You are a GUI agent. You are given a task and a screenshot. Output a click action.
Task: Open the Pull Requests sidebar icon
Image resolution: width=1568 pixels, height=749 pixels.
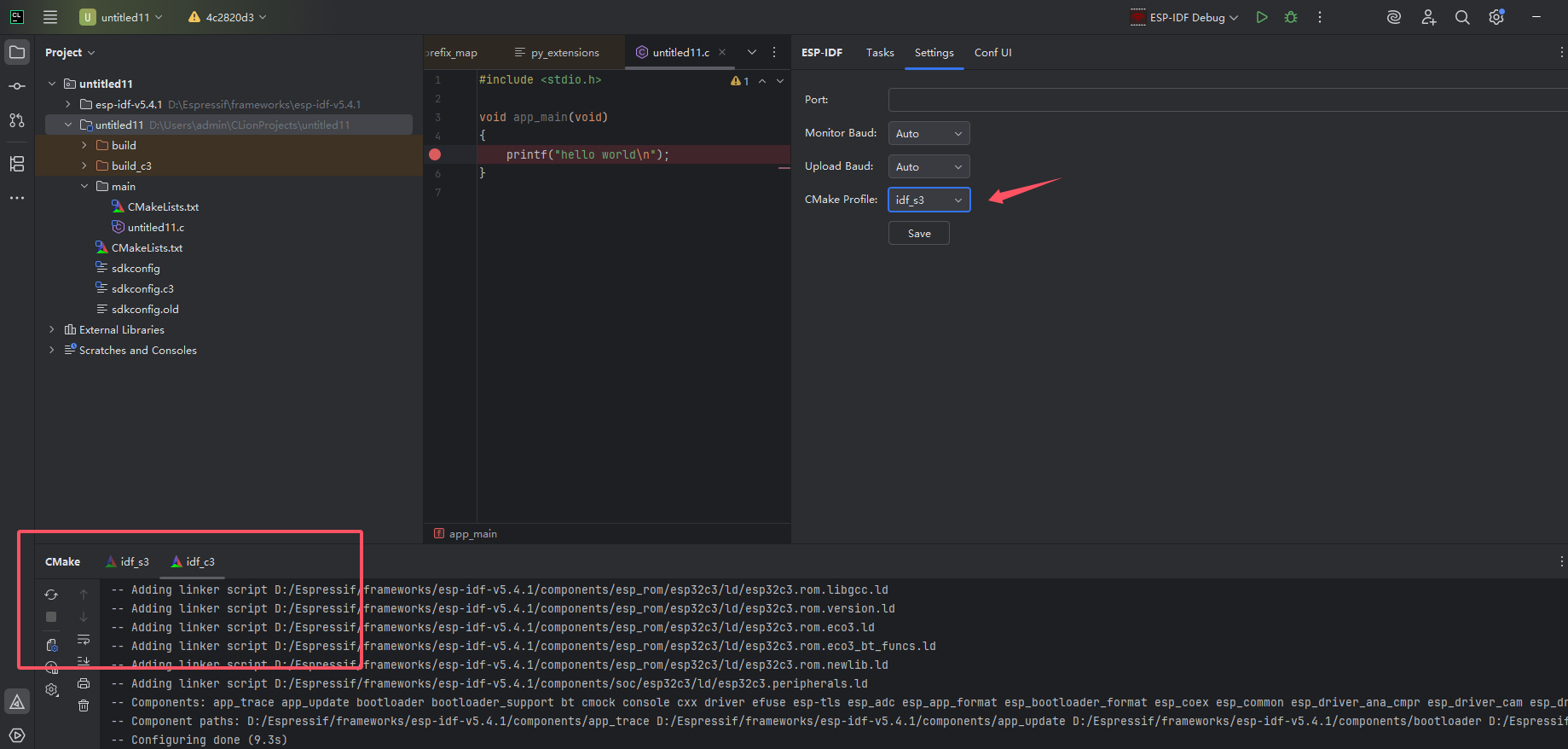click(x=17, y=120)
